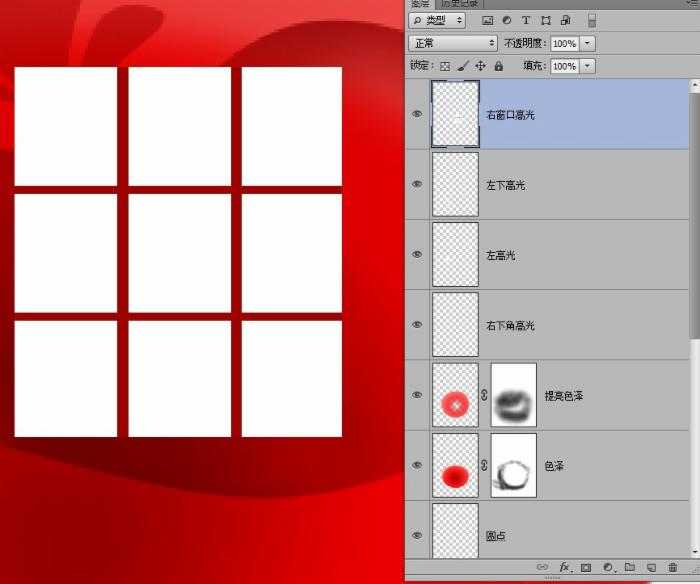Create a new group folder icon
Screen dimensions: 700x584
629,568
